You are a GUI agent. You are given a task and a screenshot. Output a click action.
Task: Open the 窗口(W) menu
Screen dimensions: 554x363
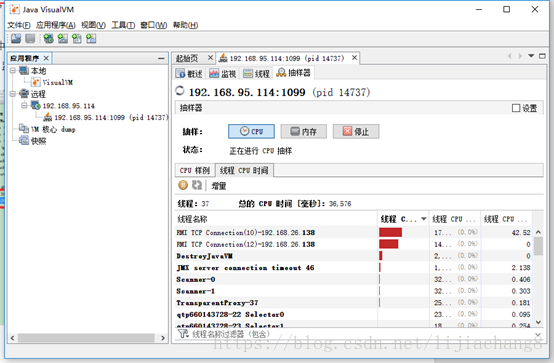(x=153, y=25)
